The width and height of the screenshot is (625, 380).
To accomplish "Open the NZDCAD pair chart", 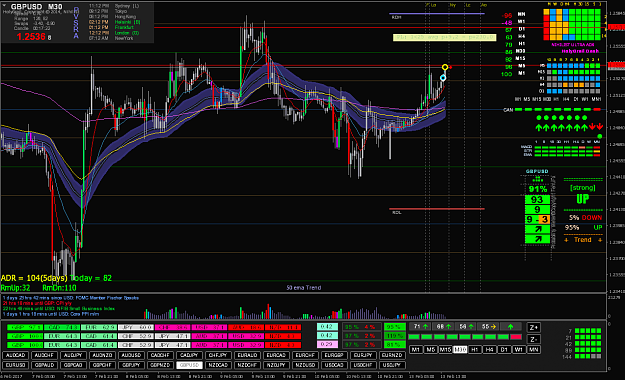I will (x=218, y=365).
